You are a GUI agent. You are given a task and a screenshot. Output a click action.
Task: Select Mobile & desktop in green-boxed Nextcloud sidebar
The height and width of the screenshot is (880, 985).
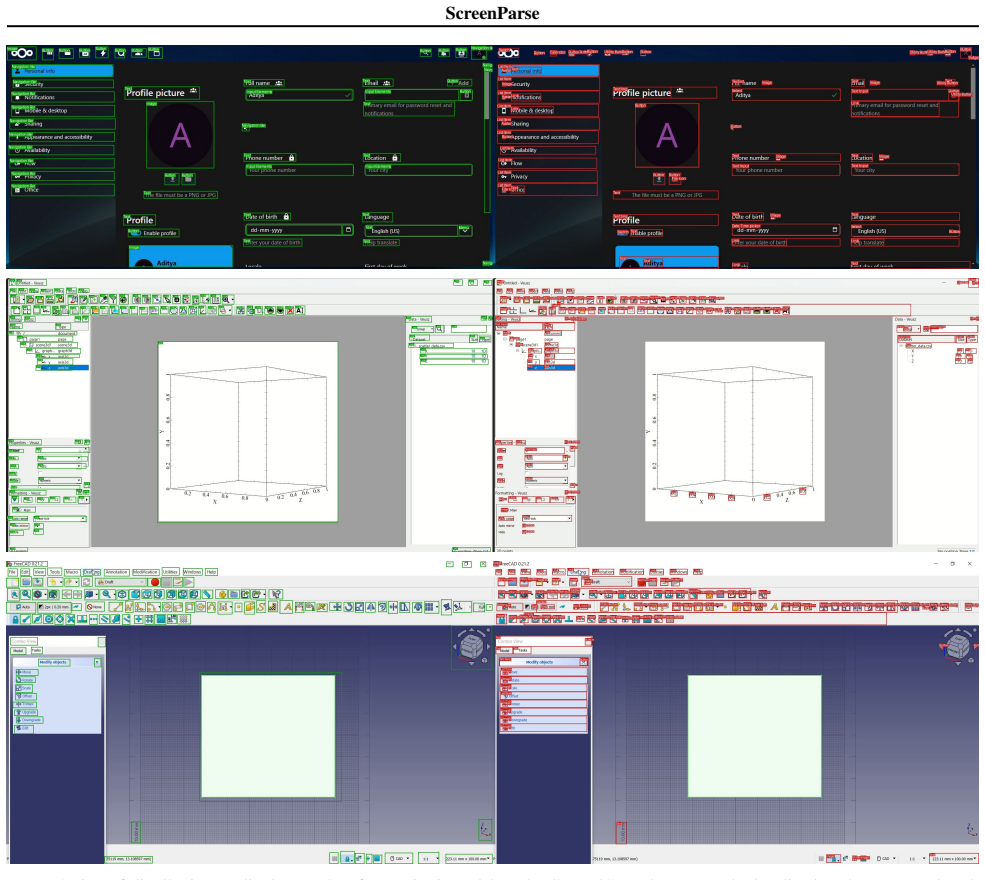point(62,111)
